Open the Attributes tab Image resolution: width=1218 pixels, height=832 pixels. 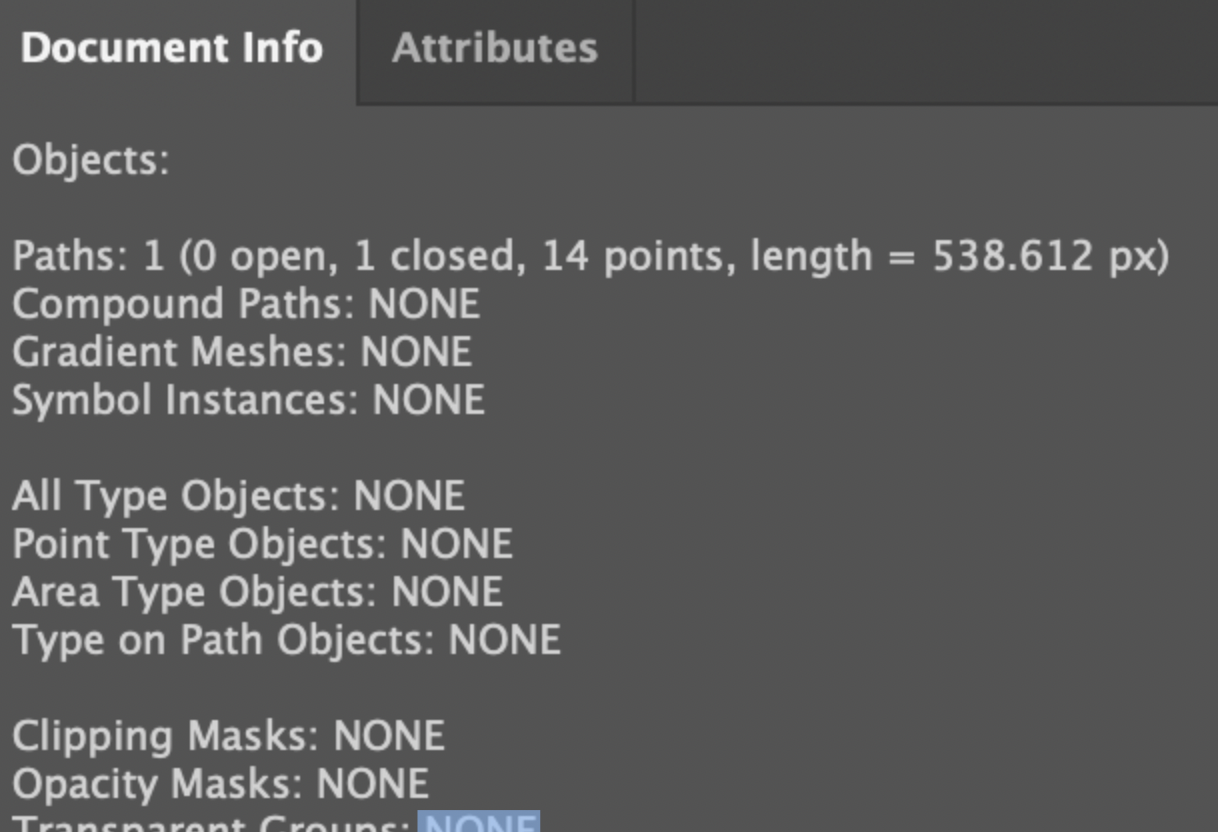495,48
